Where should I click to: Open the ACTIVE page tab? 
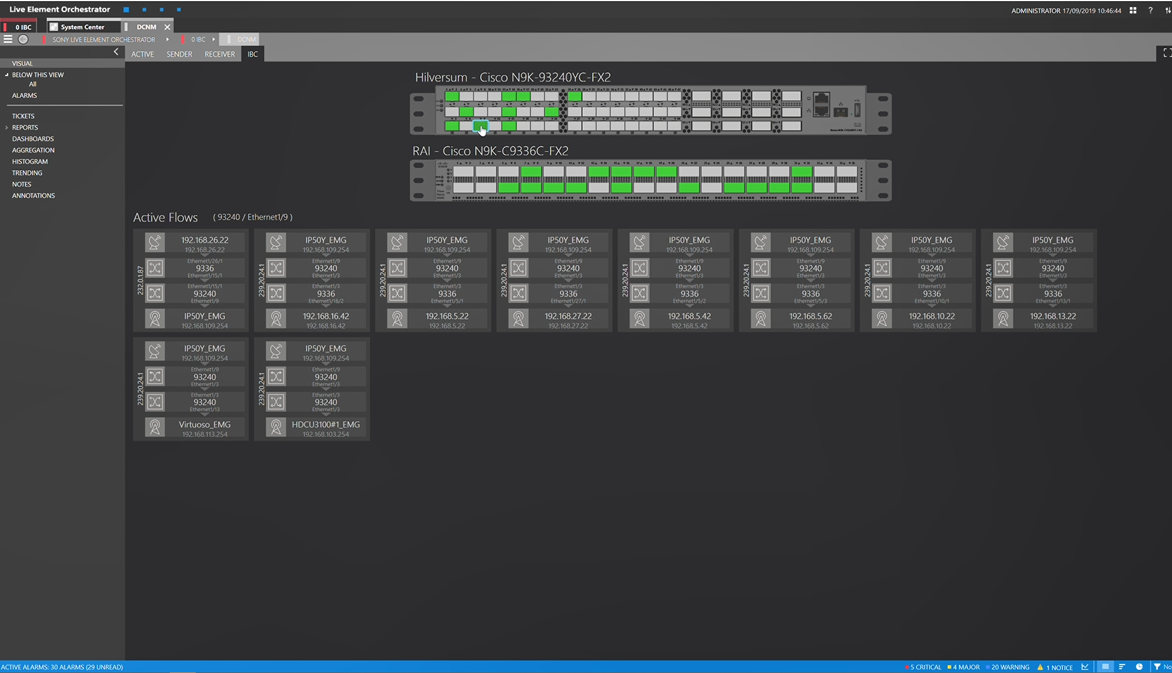click(143, 54)
